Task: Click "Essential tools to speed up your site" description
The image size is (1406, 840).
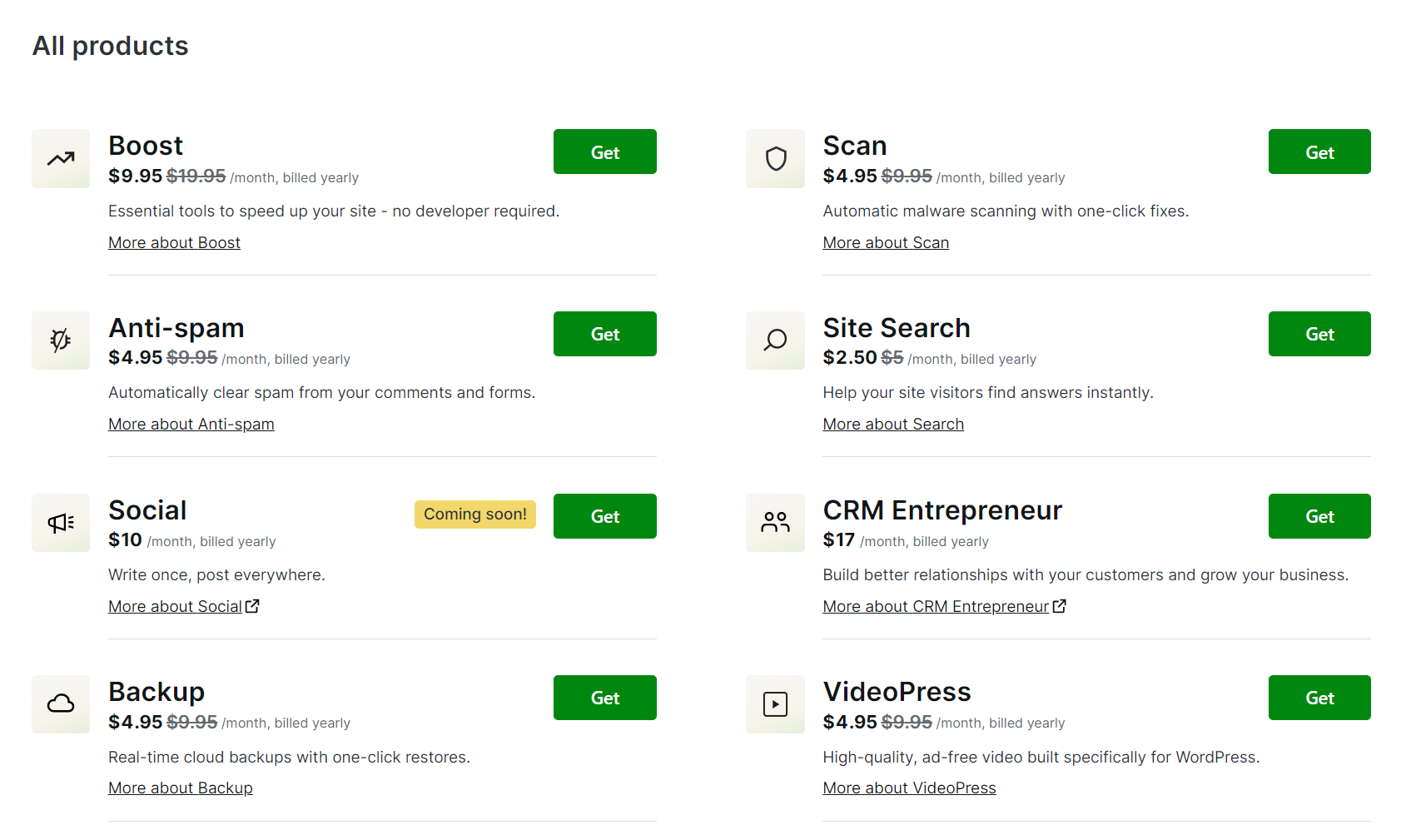Action: point(334,211)
